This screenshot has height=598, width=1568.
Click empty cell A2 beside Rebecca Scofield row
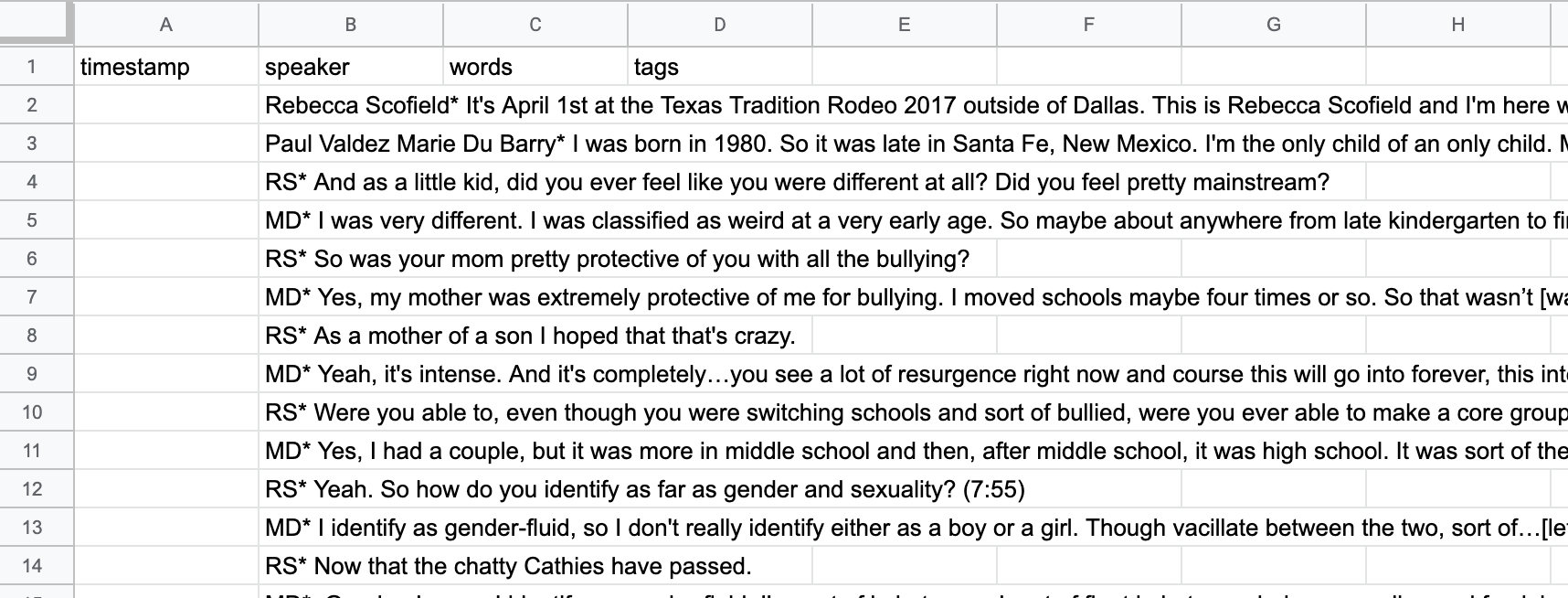point(166,105)
